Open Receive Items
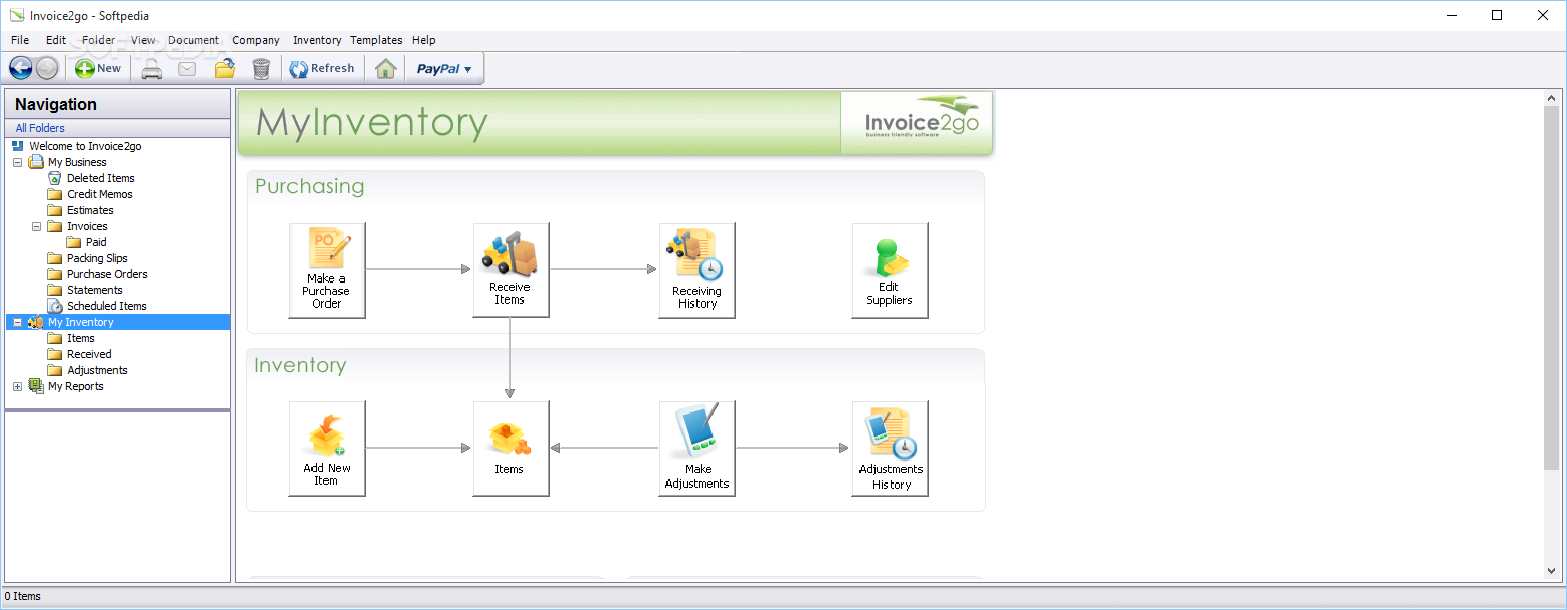The width and height of the screenshot is (1567, 610). click(511, 271)
